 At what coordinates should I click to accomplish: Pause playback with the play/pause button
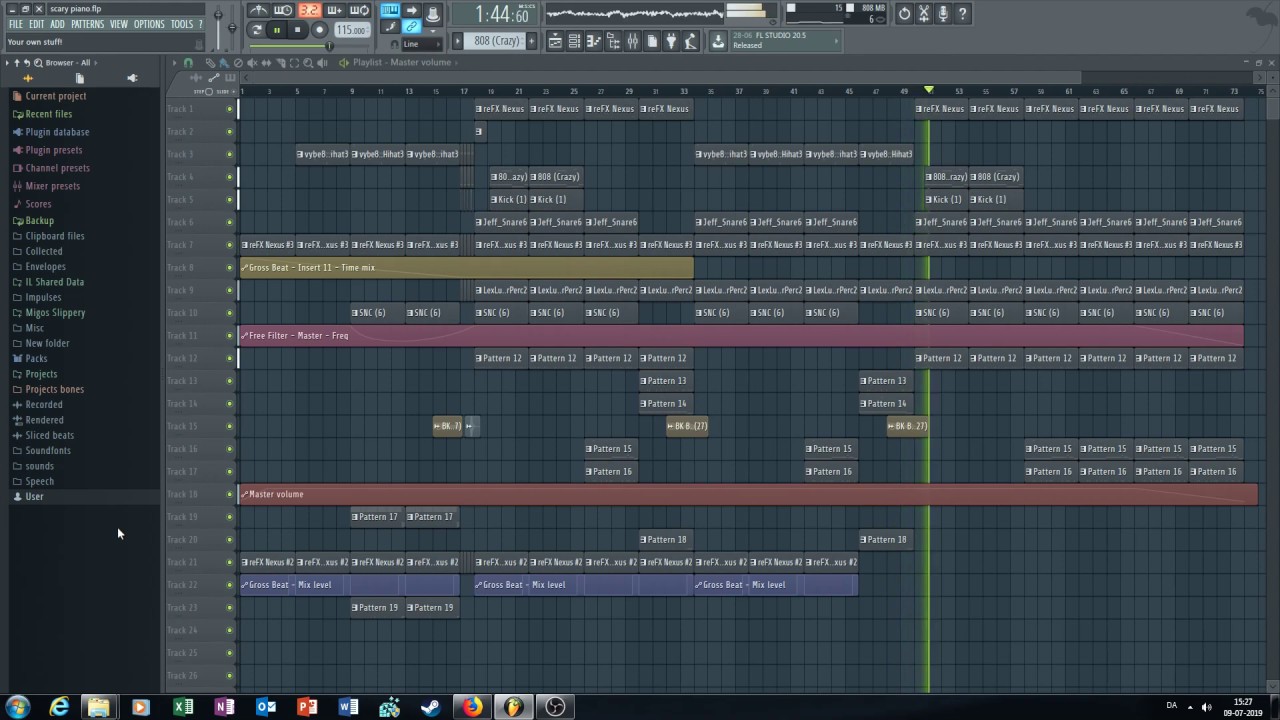277,30
